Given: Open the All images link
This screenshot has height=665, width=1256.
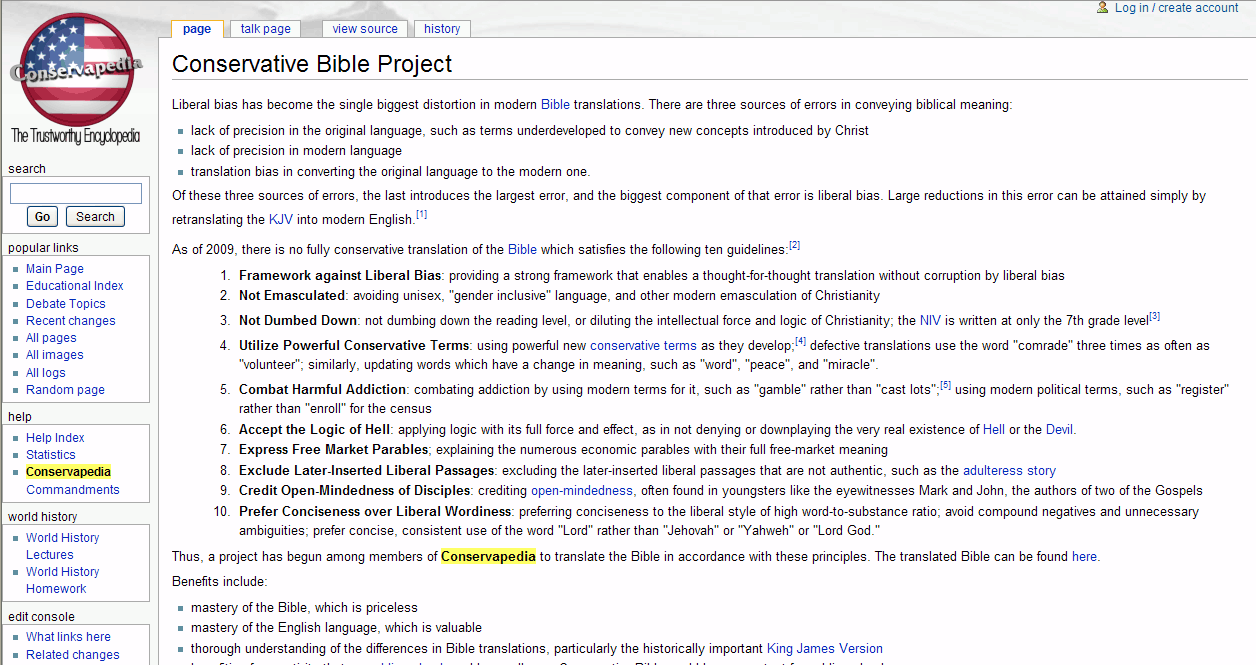Looking at the screenshot, I should point(55,355).
